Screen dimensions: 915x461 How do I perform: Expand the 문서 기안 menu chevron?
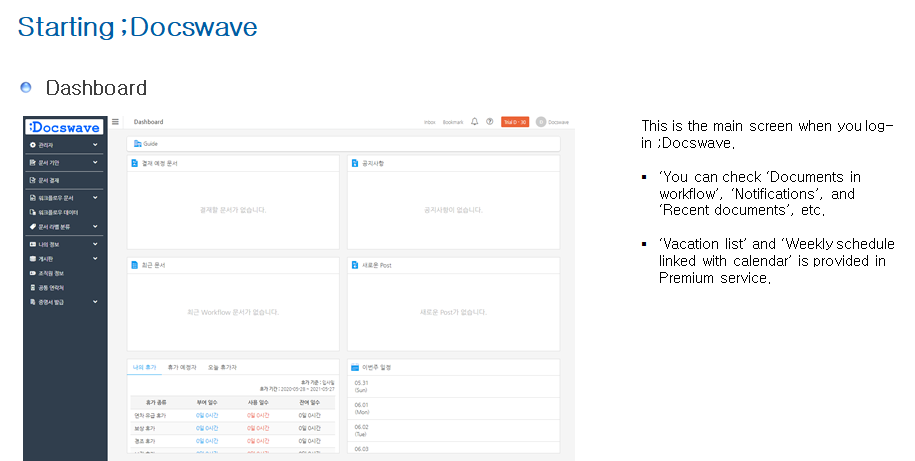(x=95, y=162)
